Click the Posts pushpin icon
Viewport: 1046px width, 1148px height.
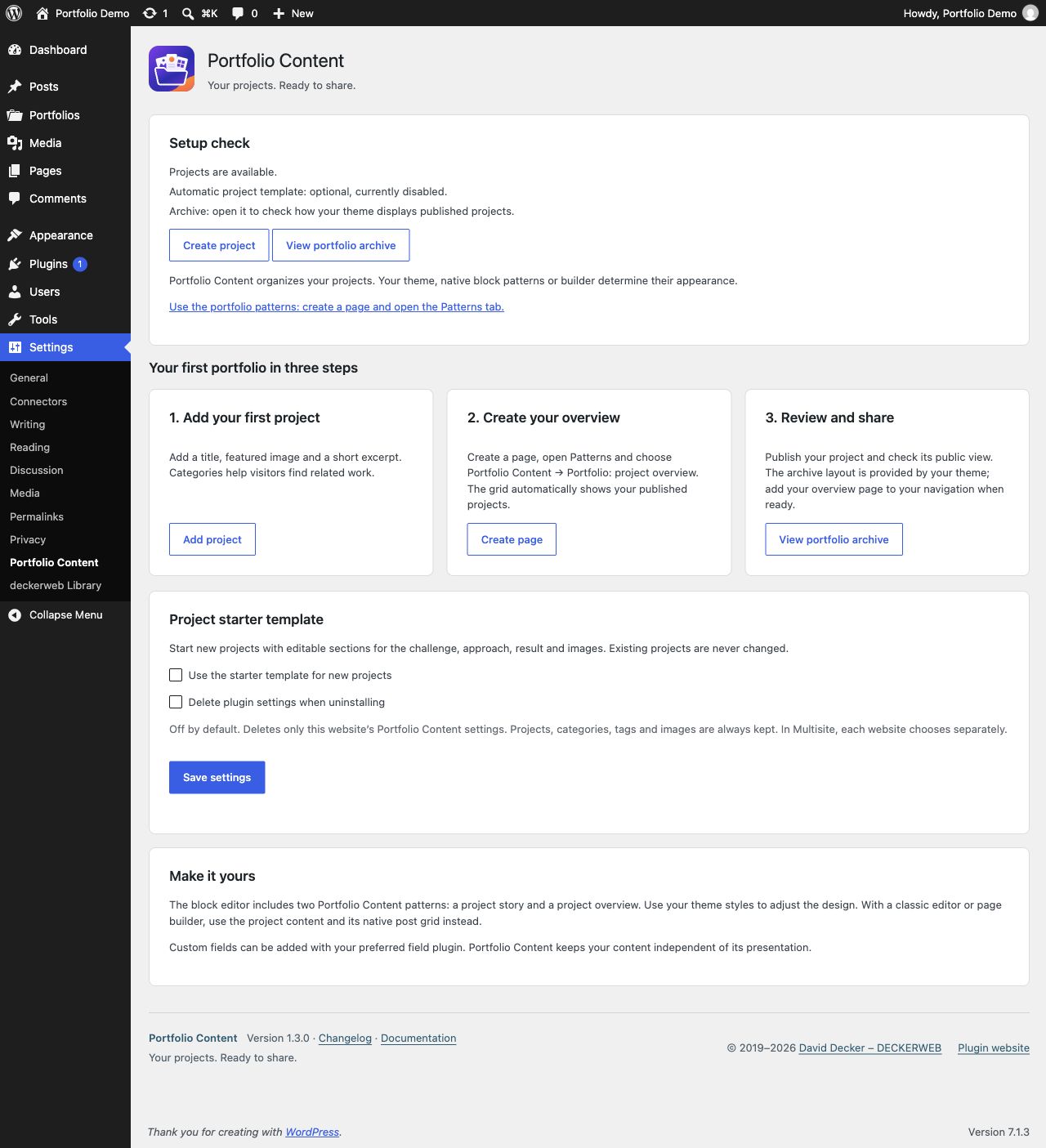pyautogui.click(x=15, y=87)
